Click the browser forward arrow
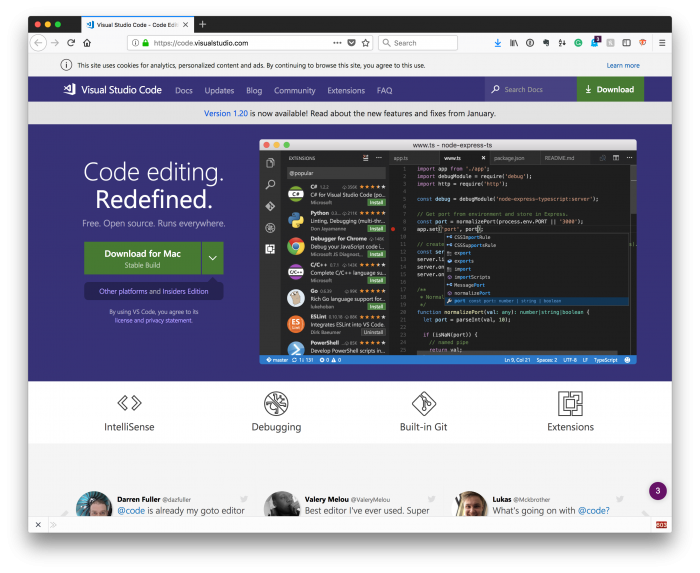Image resolution: width=700 pixels, height=573 pixels. pos(55,43)
